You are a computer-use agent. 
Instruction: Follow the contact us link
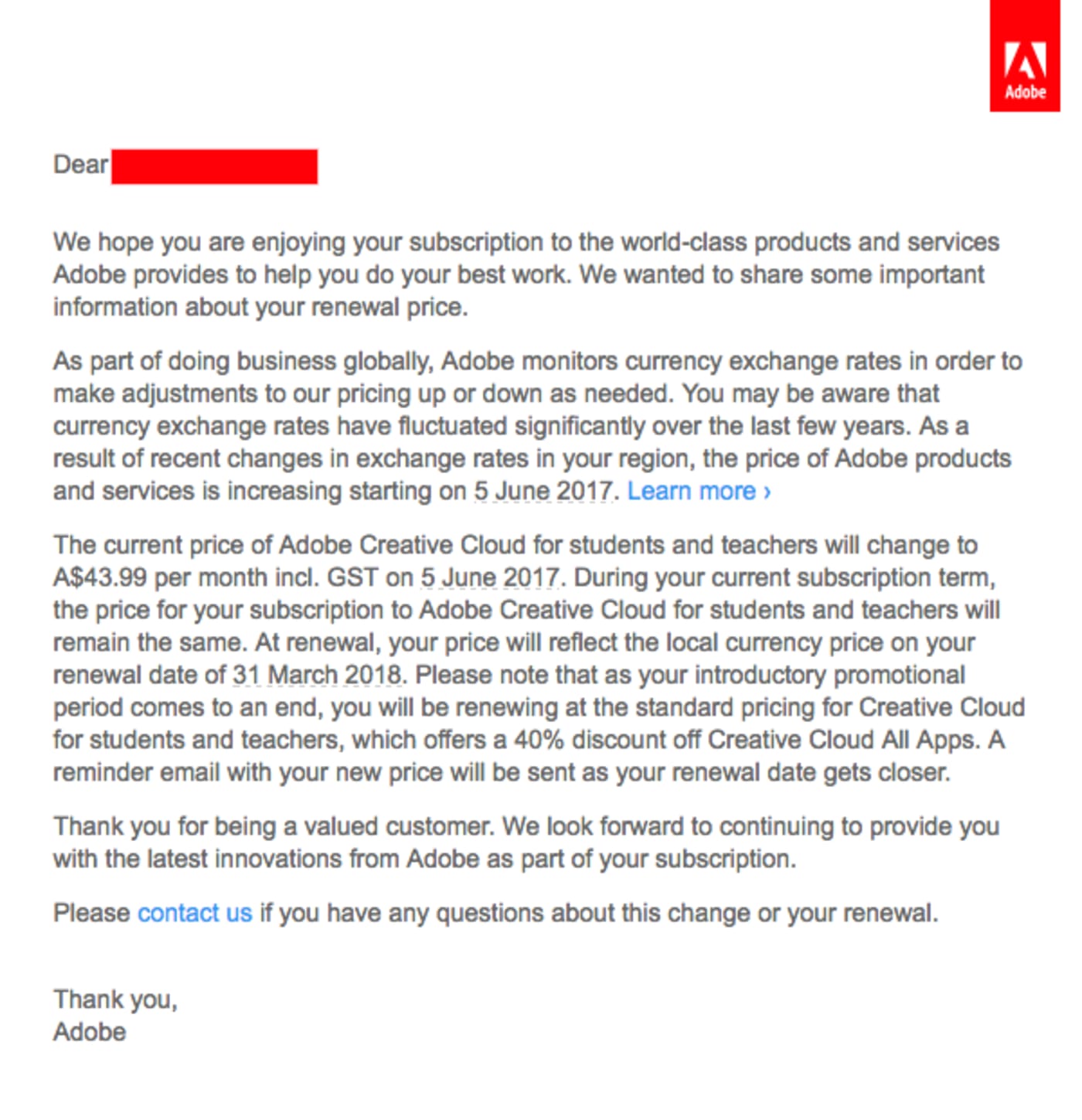pos(195,913)
